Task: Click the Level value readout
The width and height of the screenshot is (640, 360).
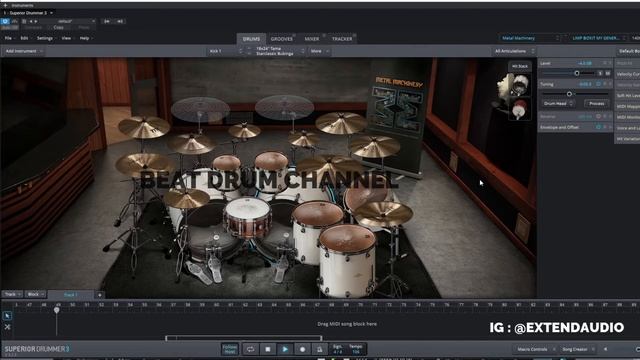Action: [x=584, y=63]
